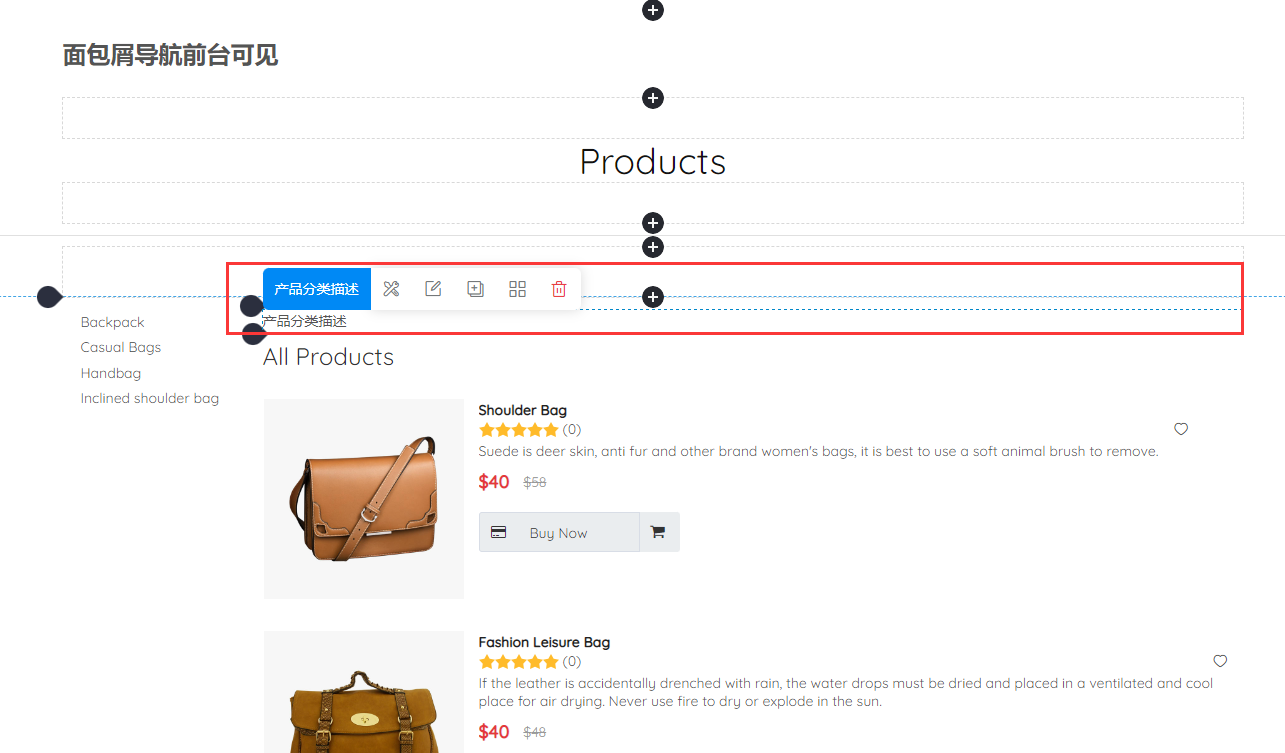Open the Shoulder Bag product title

[522, 410]
